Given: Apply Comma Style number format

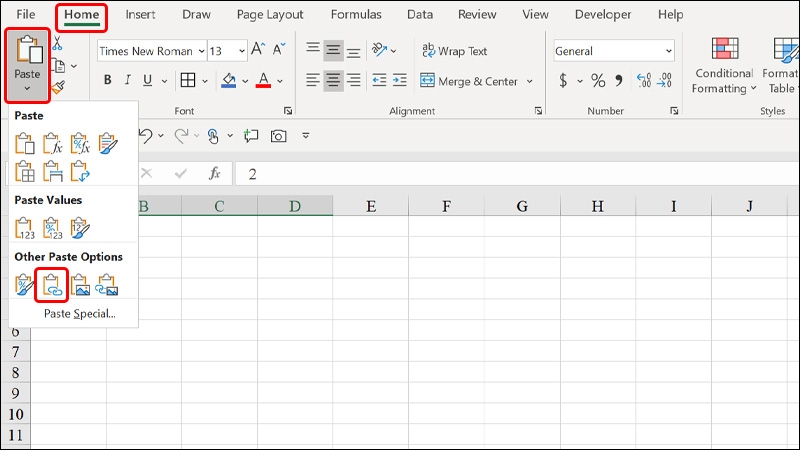Looking at the screenshot, I should [619, 81].
